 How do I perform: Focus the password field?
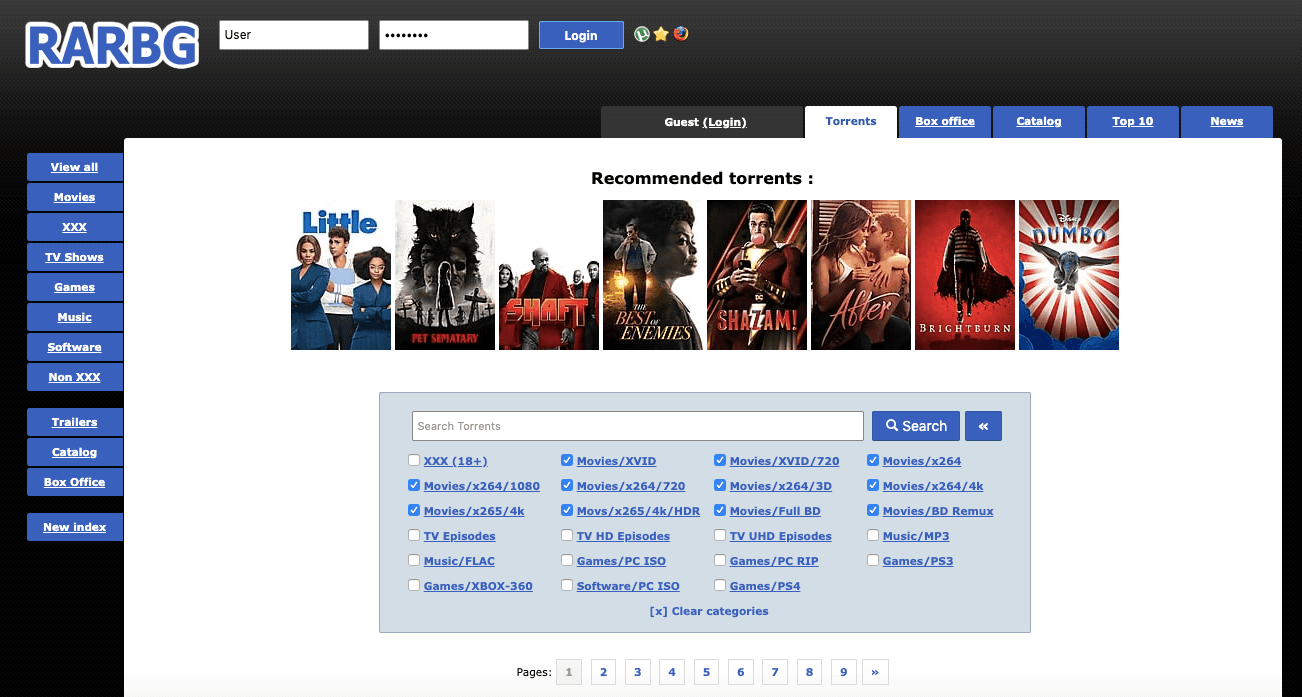click(x=454, y=35)
